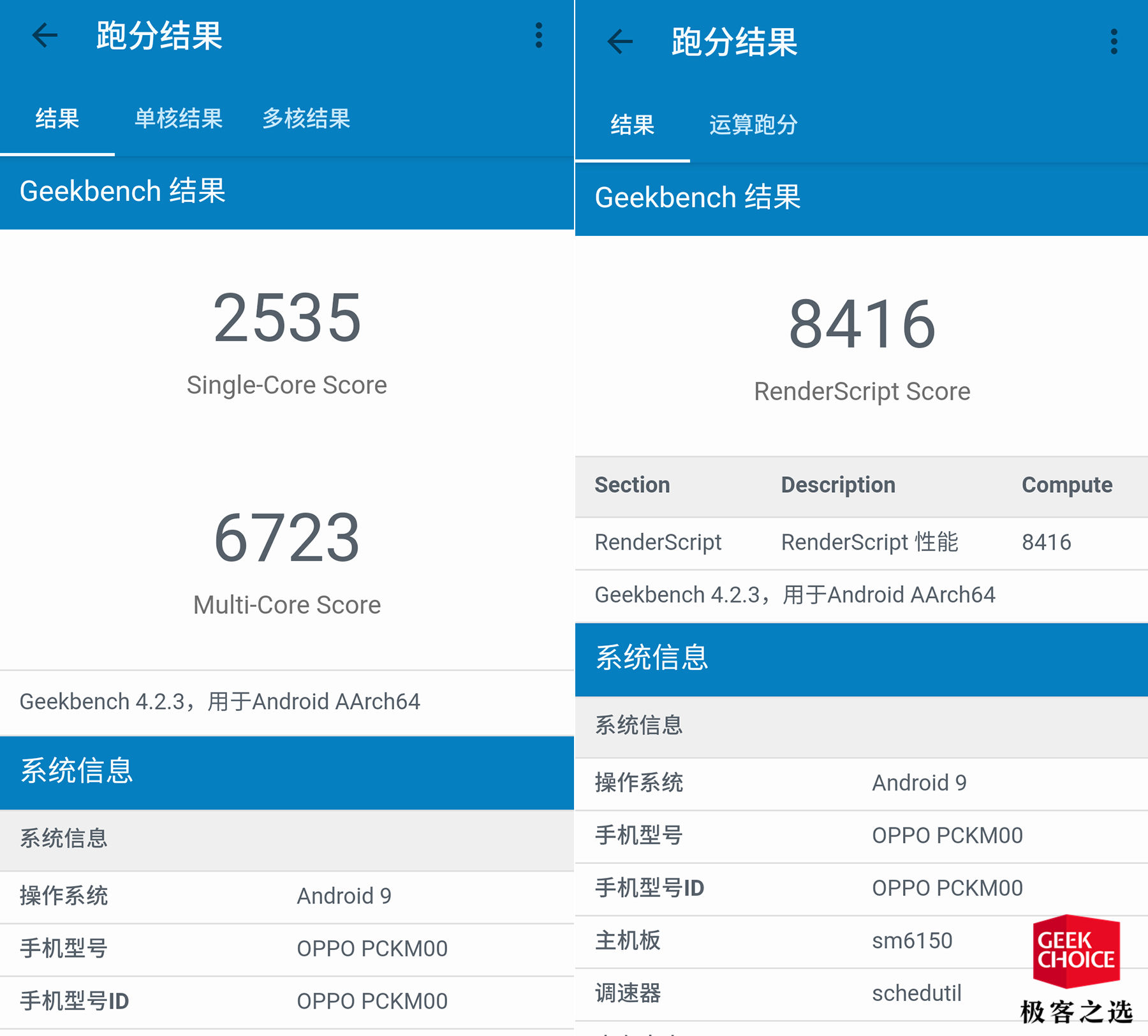
Task: Select 结果 tab in left screen
Action: pyautogui.click(x=57, y=119)
